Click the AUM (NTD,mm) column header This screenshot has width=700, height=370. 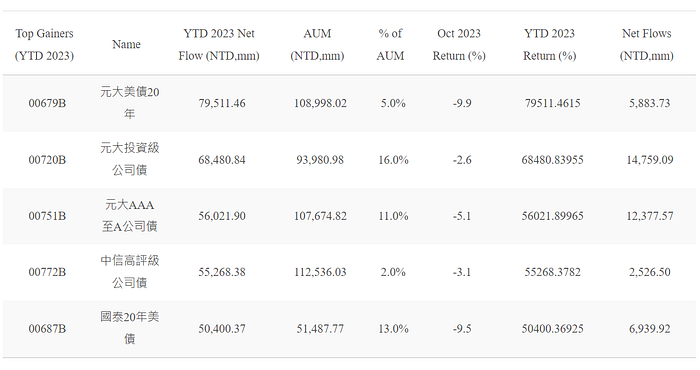317,45
